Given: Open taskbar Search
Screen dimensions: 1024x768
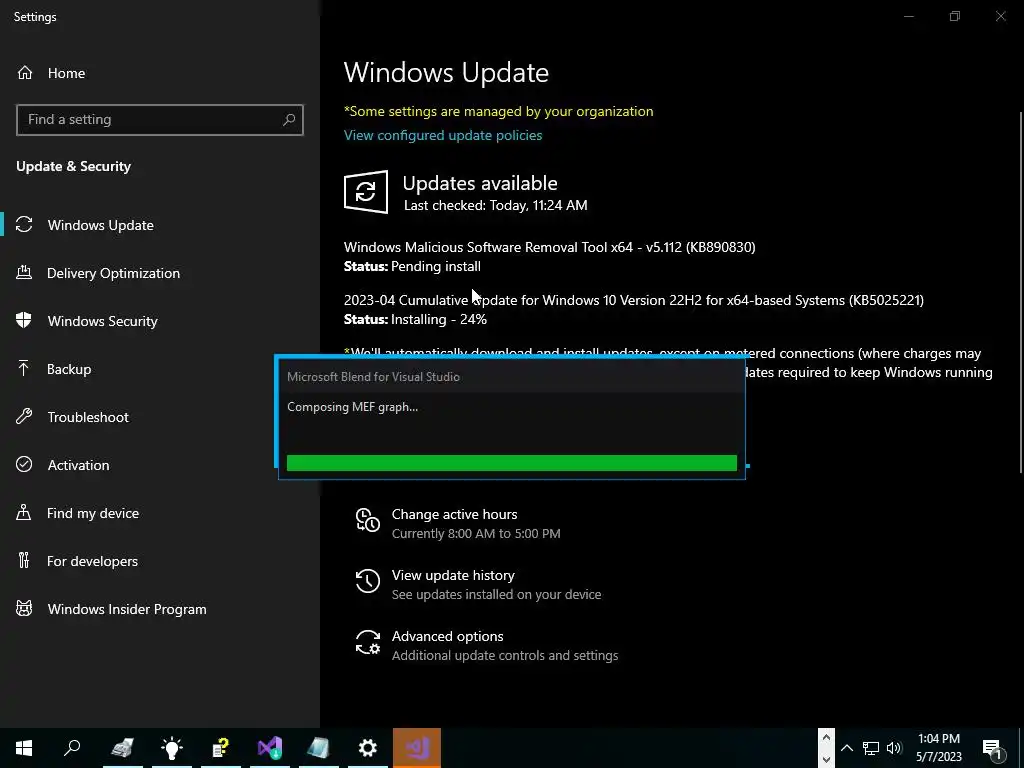Looking at the screenshot, I should [72, 748].
